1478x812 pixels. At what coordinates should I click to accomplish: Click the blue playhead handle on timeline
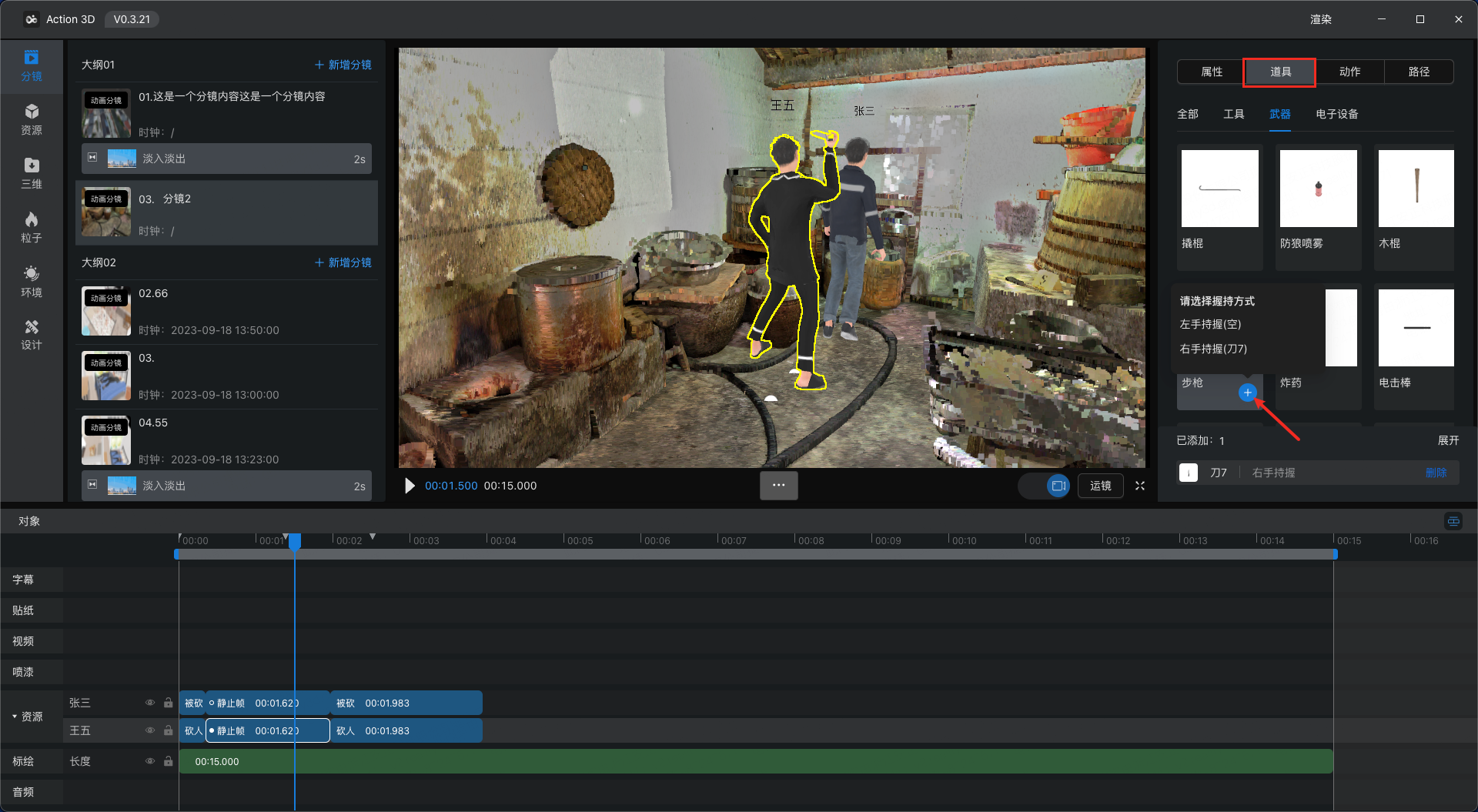[295, 541]
